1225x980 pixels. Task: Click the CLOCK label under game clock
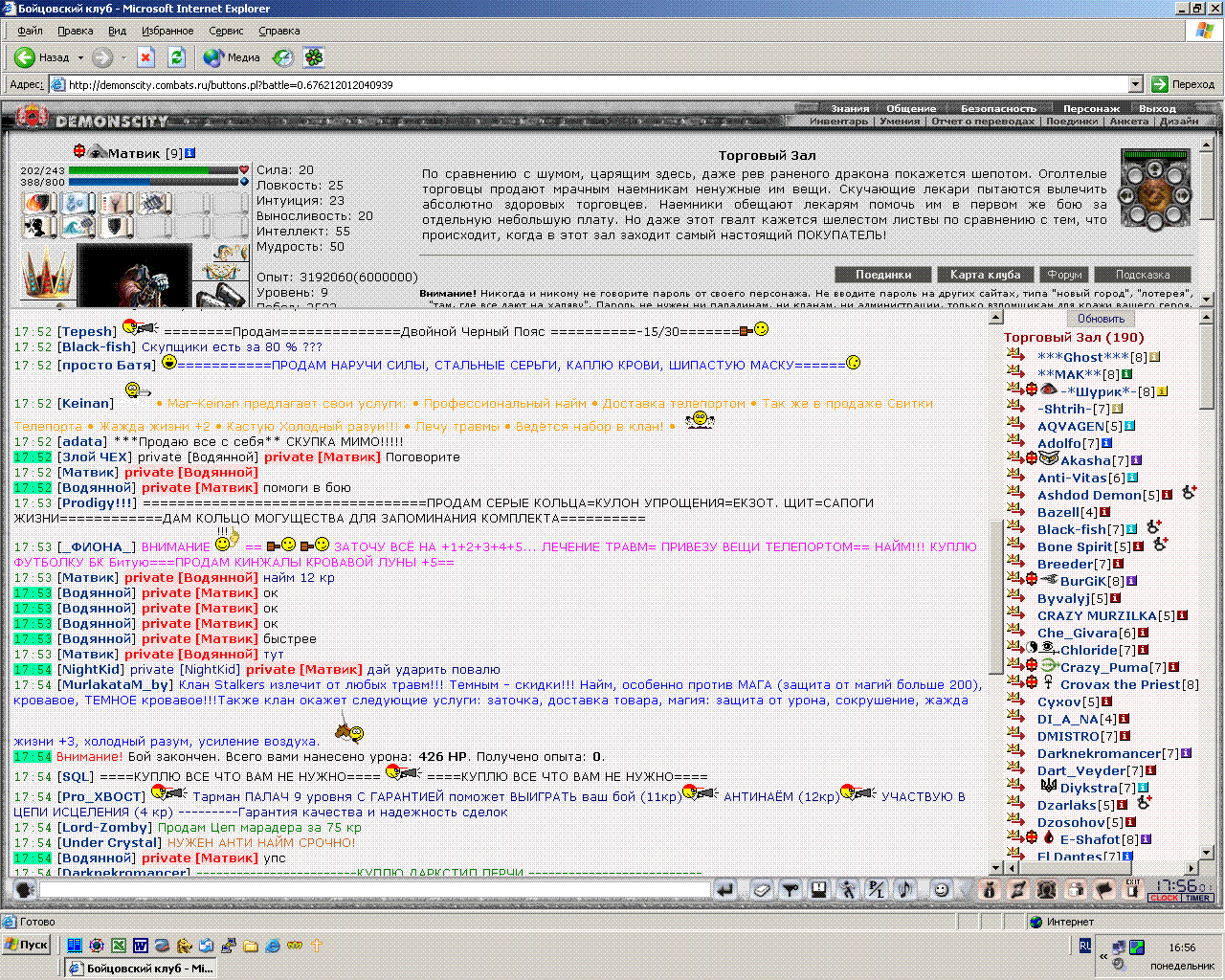pos(1165,898)
